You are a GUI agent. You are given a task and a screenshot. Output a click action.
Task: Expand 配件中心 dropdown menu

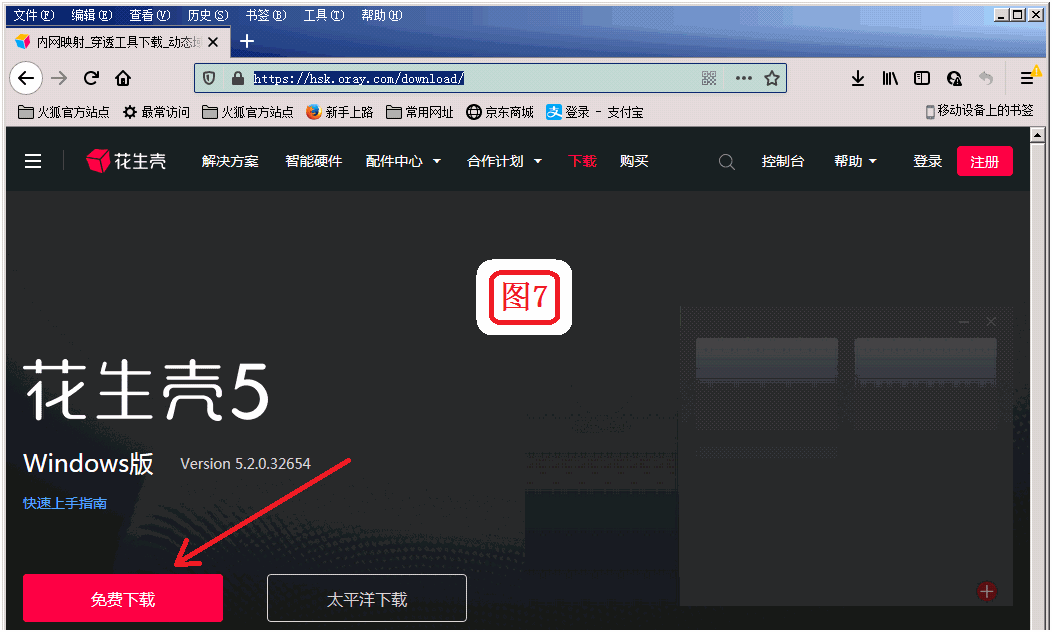tap(403, 161)
